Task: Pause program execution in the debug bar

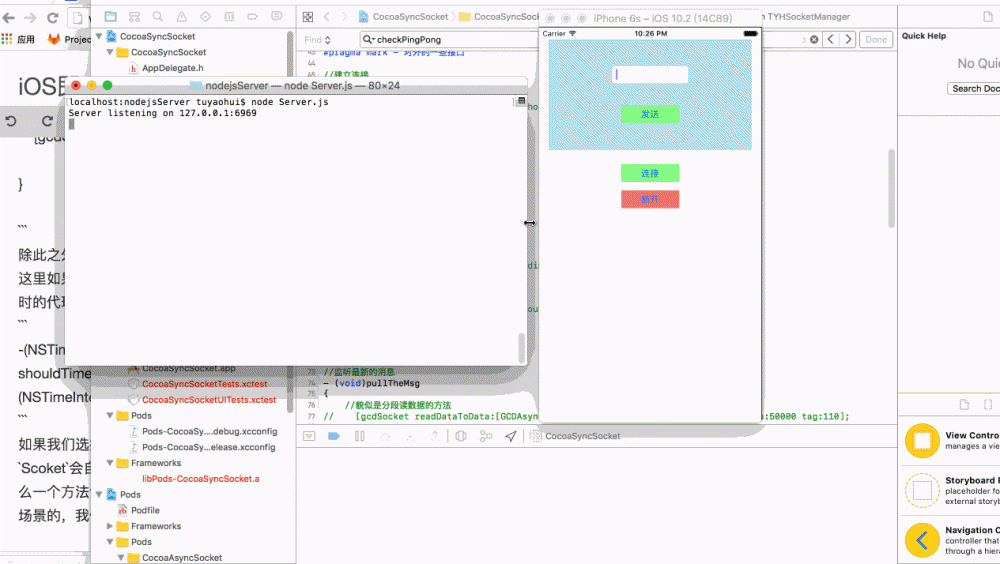Action: coord(360,436)
